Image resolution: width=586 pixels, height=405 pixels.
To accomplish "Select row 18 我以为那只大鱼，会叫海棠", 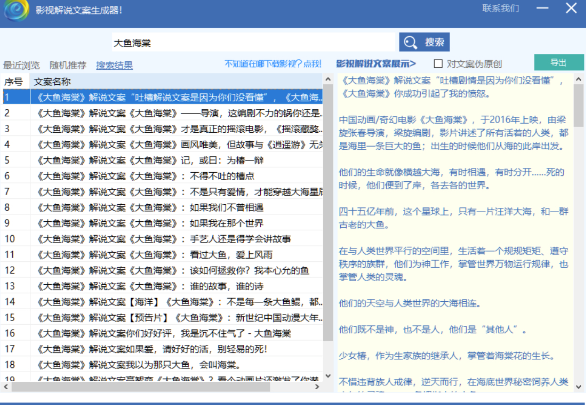I will click(161, 365).
